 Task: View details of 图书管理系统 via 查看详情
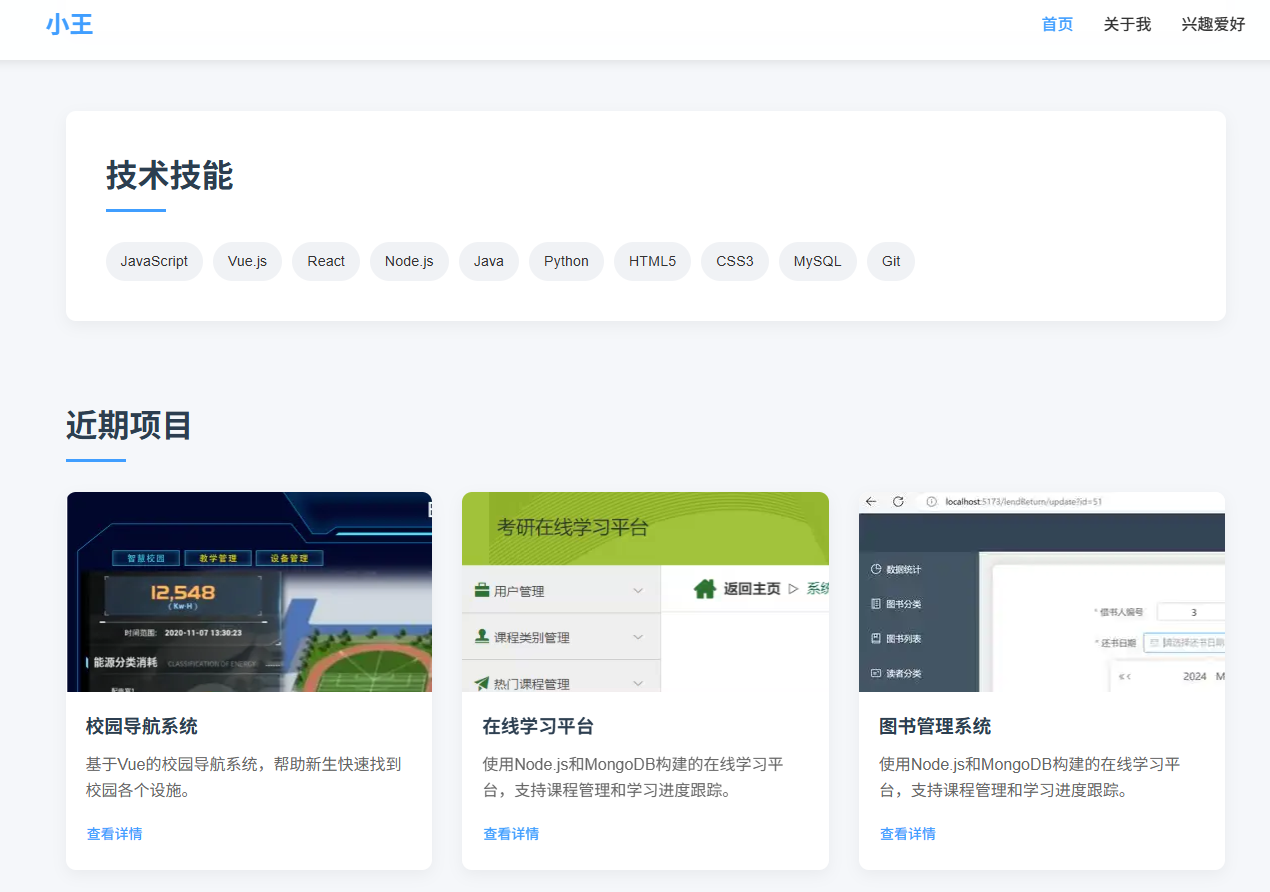point(908,833)
